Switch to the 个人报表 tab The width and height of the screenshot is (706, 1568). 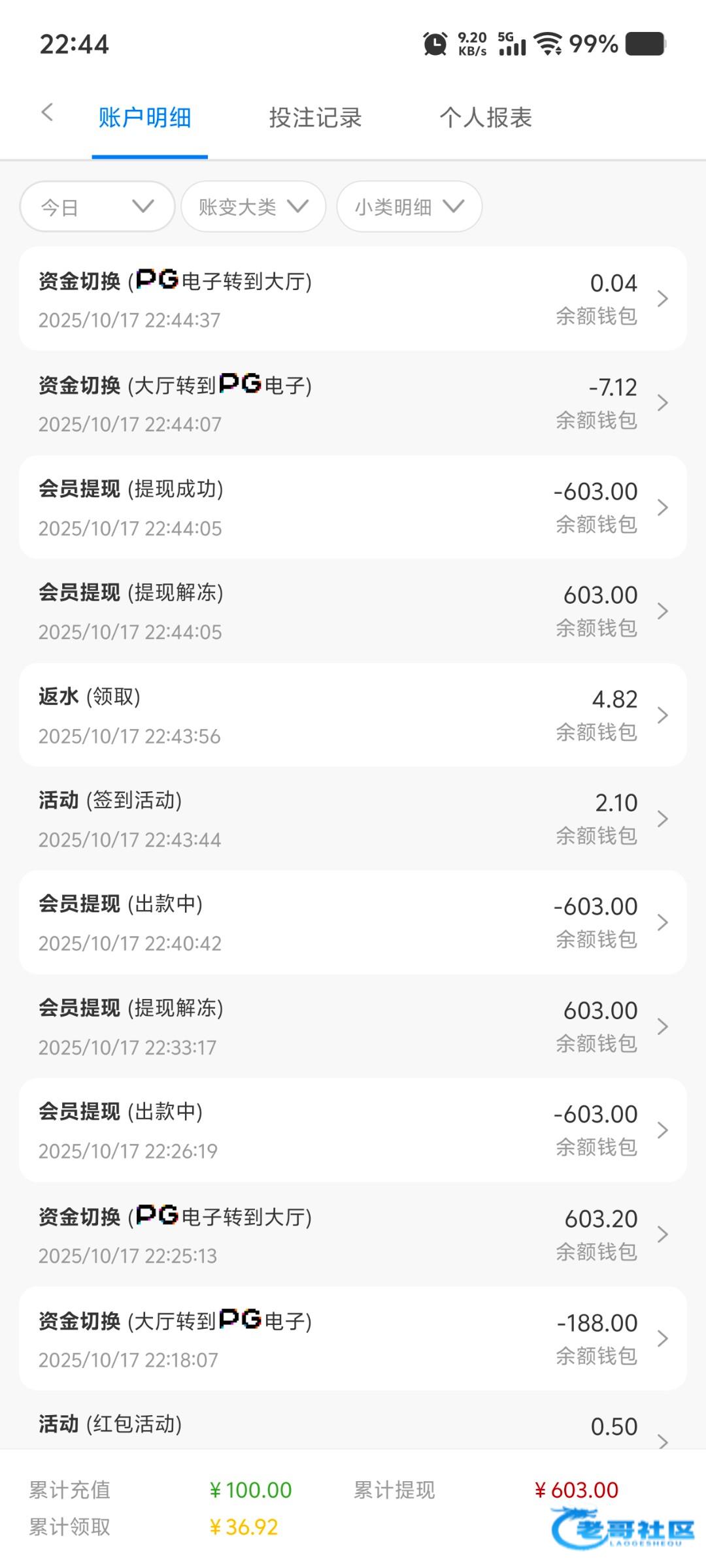click(x=486, y=118)
